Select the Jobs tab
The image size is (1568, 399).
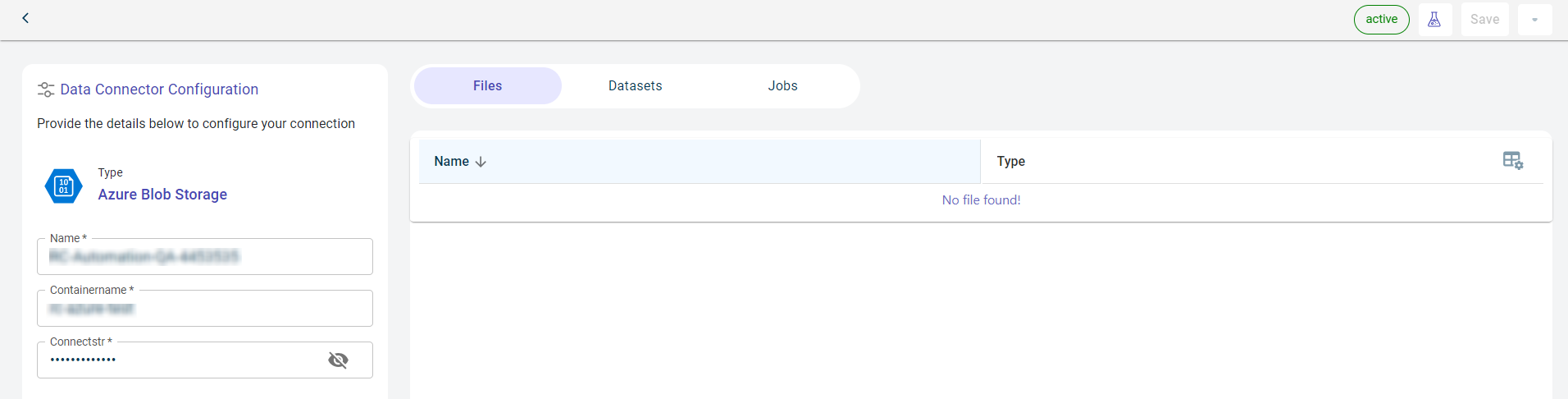point(782,86)
